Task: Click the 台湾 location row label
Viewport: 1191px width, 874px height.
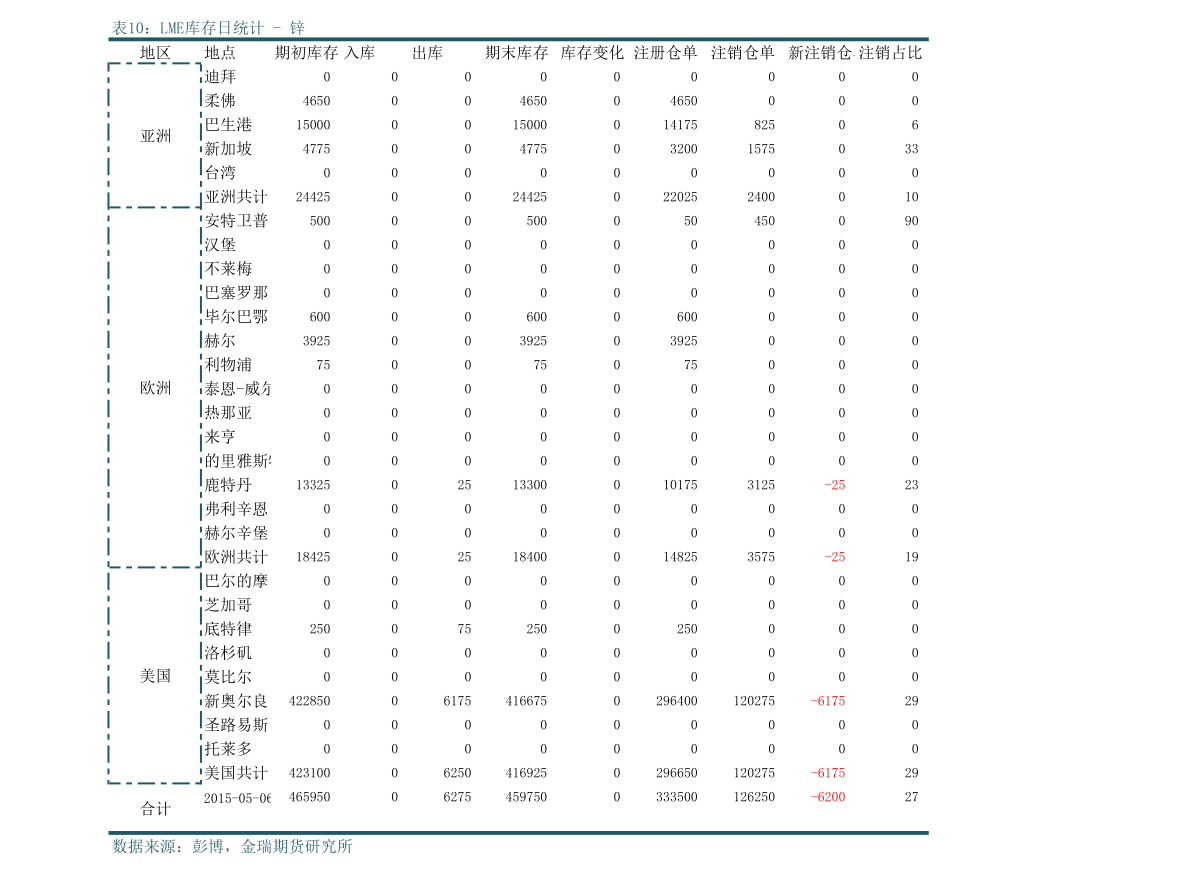Action: click(x=220, y=172)
